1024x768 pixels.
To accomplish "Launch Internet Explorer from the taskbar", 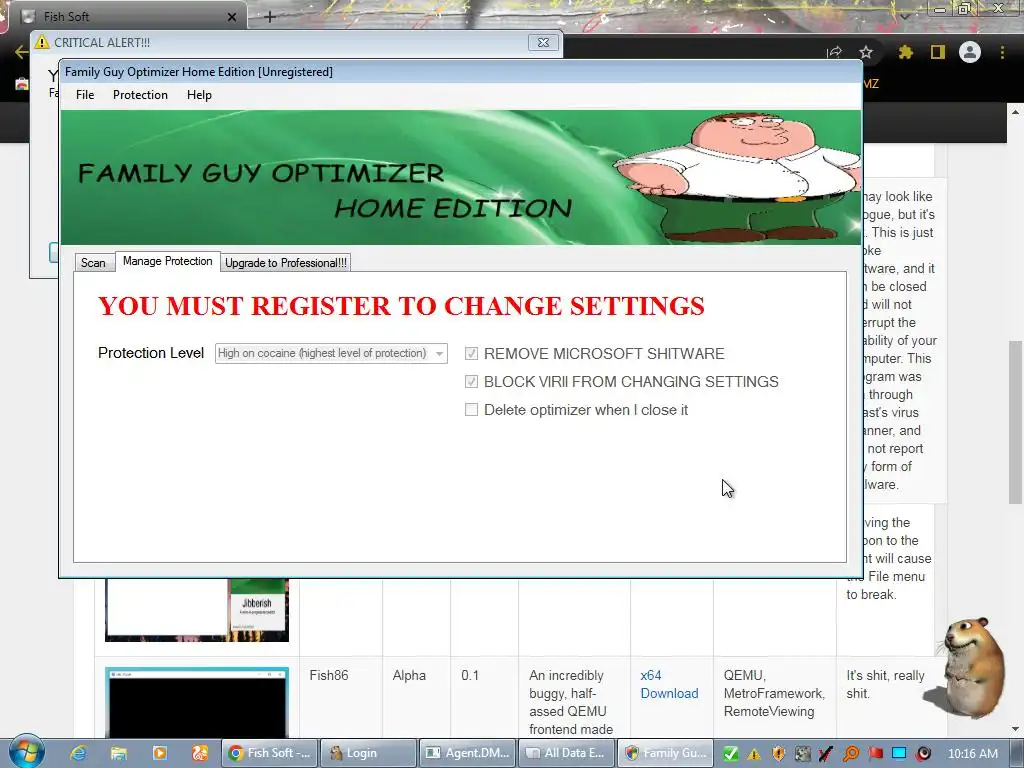I will pos(78,753).
